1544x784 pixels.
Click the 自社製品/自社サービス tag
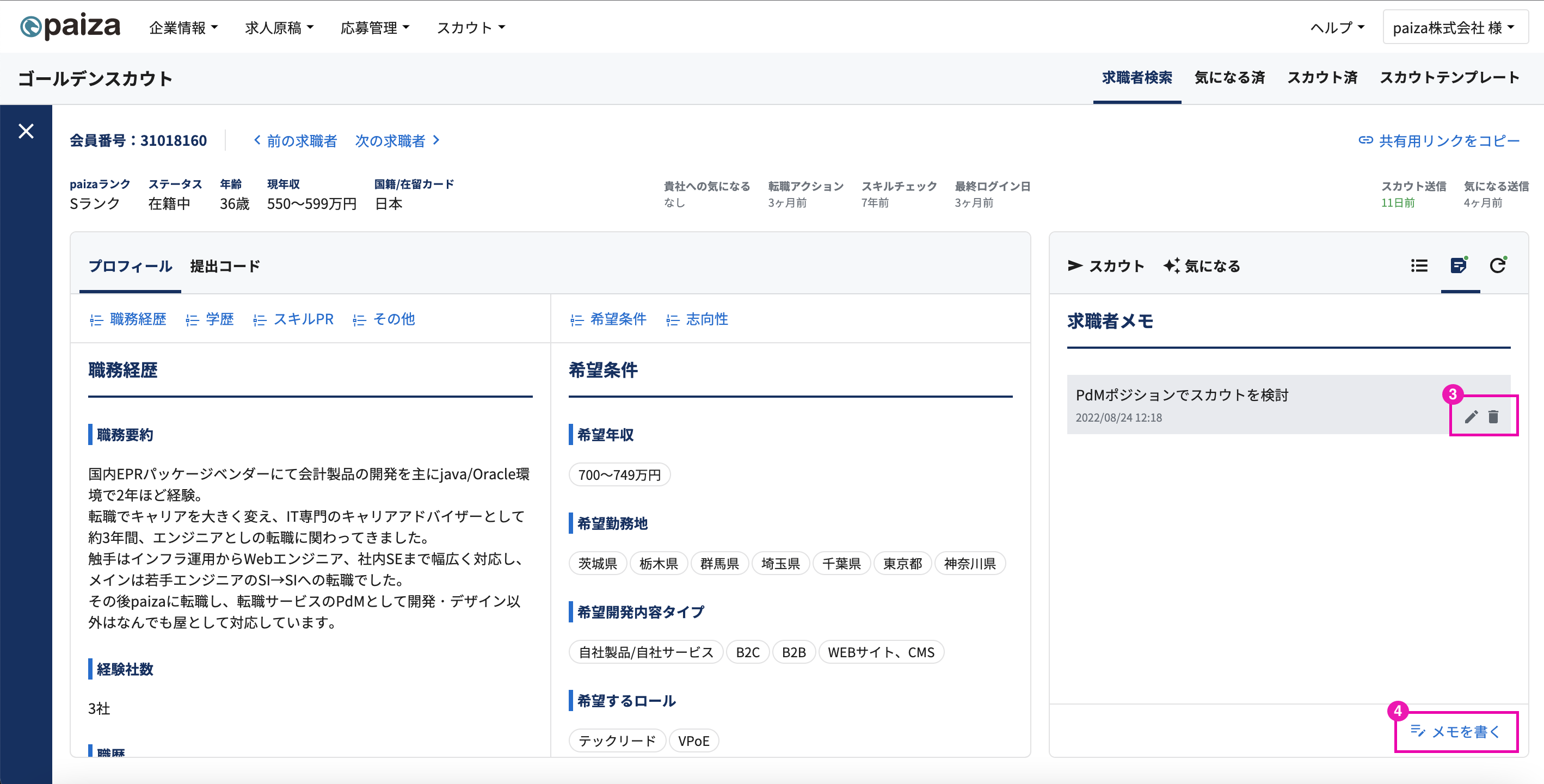(x=645, y=652)
